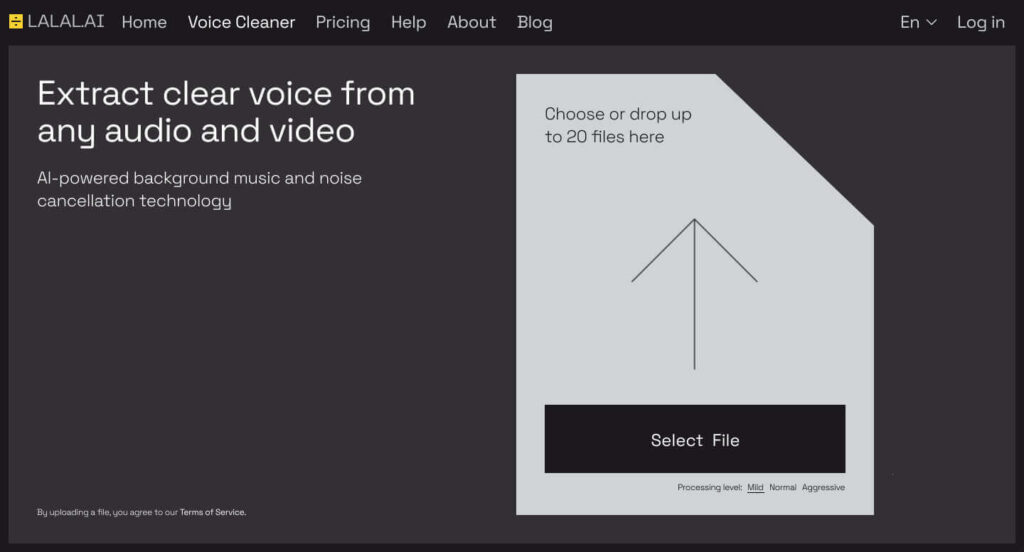Click 'Choose or drop up to 20 files' text

coord(618,125)
